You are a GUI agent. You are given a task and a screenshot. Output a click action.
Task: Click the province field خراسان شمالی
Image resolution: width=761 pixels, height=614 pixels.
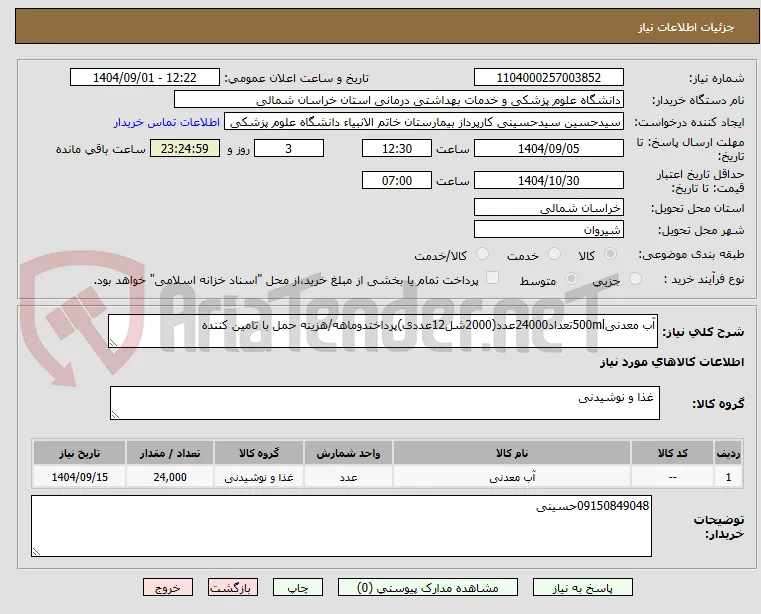pos(548,208)
